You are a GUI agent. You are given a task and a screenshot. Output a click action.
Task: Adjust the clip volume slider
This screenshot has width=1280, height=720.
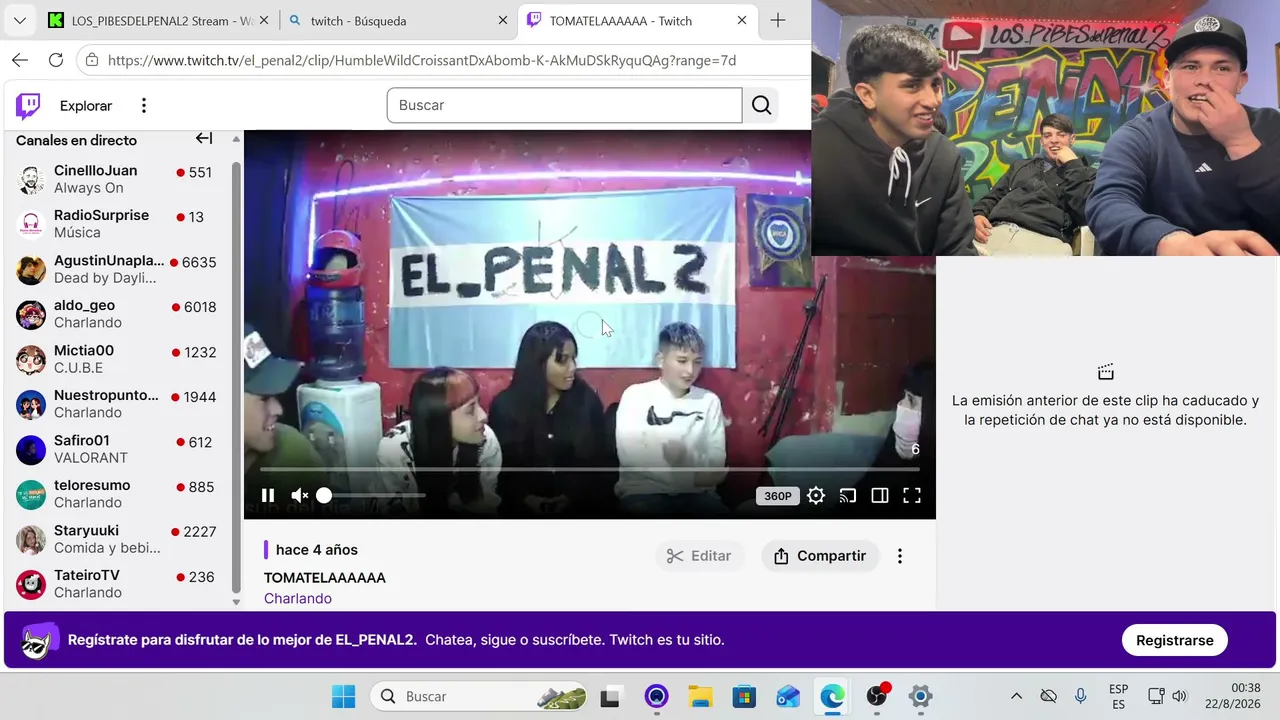point(370,495)
